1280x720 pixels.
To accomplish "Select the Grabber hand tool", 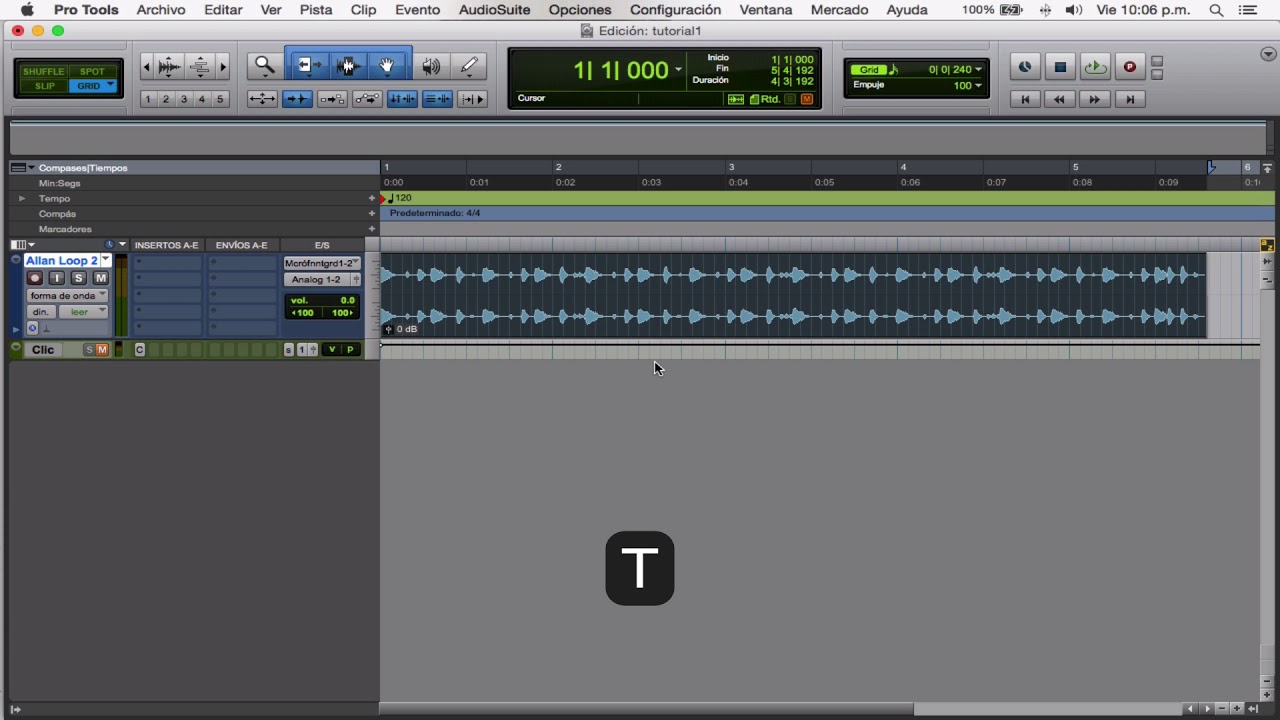I will click(386, 67).
